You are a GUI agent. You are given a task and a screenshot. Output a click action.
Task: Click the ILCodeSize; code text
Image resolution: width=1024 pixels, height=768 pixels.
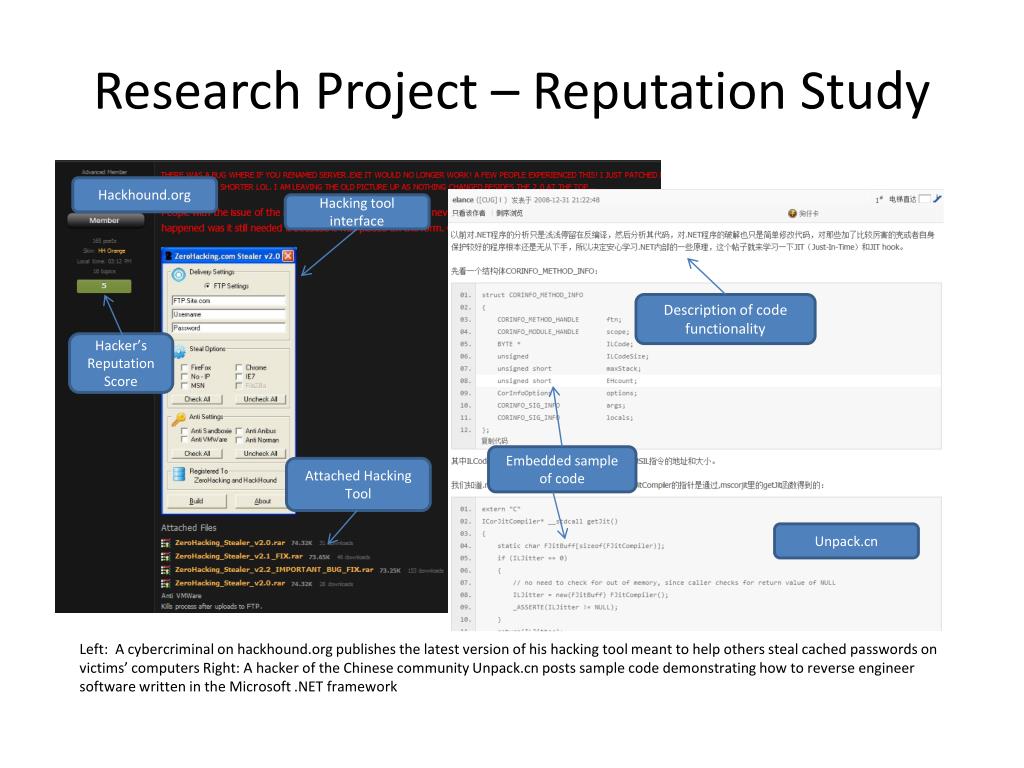[627, 357]
